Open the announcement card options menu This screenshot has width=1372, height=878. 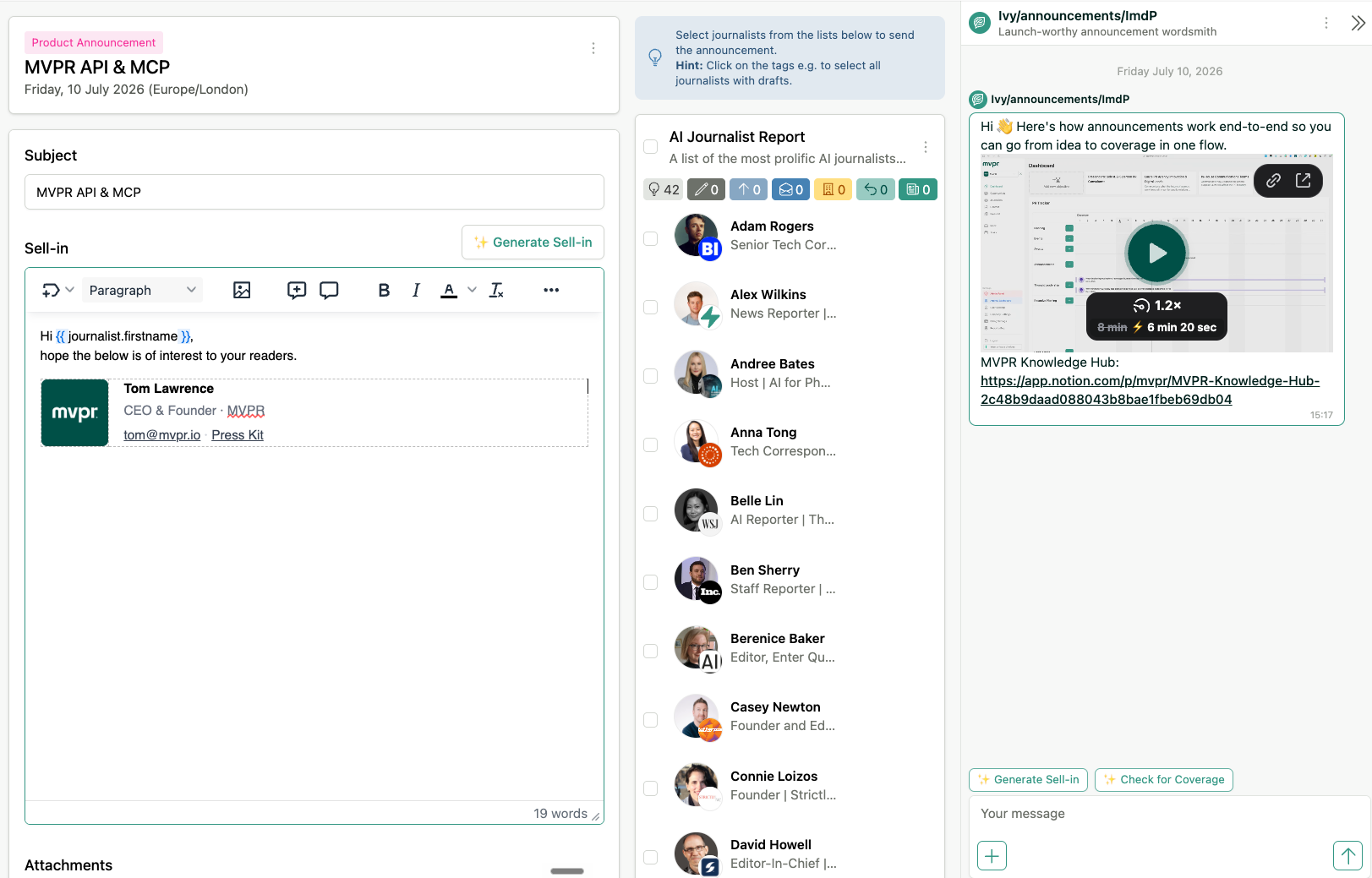593,48
